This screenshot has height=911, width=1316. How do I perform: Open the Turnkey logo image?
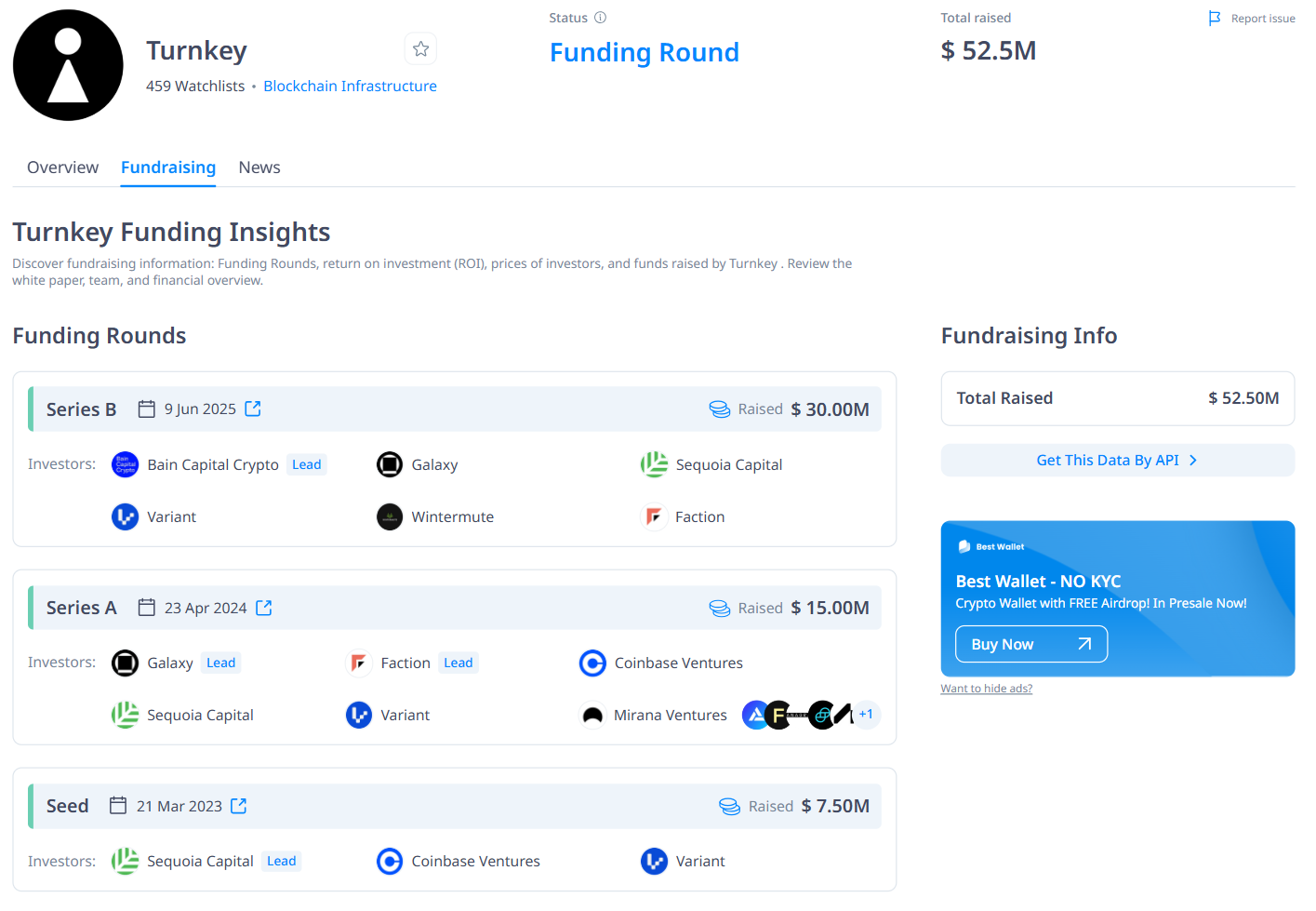68,65
